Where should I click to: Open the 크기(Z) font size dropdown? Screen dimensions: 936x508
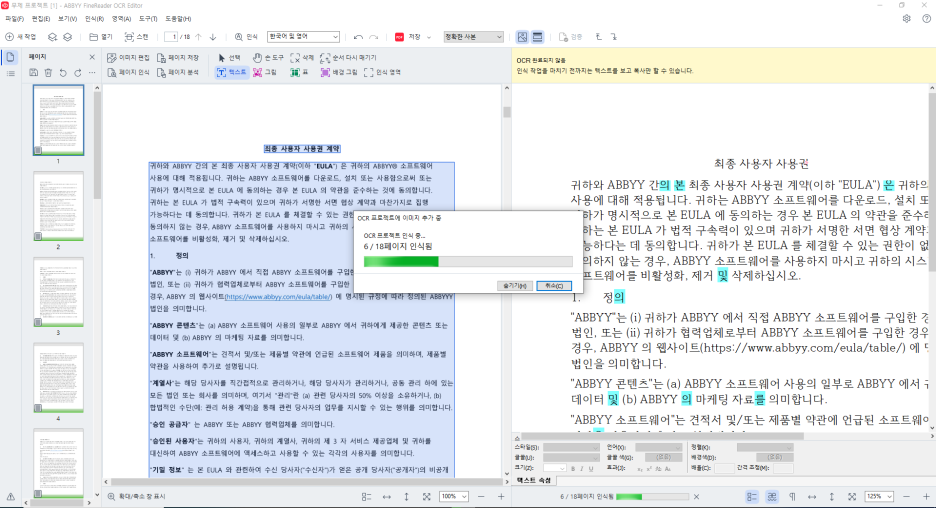click(x=555, y=469)
